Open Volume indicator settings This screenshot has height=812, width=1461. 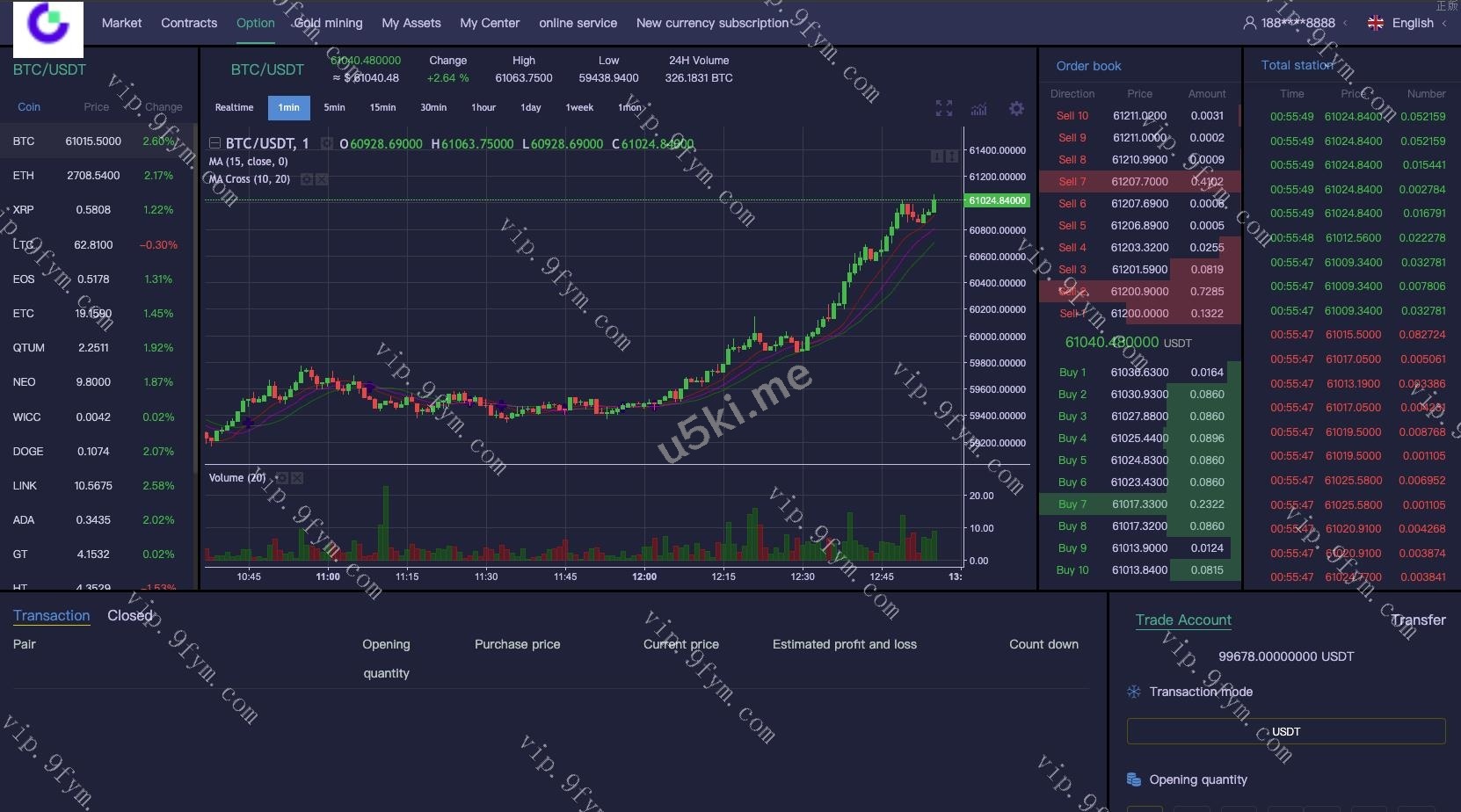(x=281, y=478)
